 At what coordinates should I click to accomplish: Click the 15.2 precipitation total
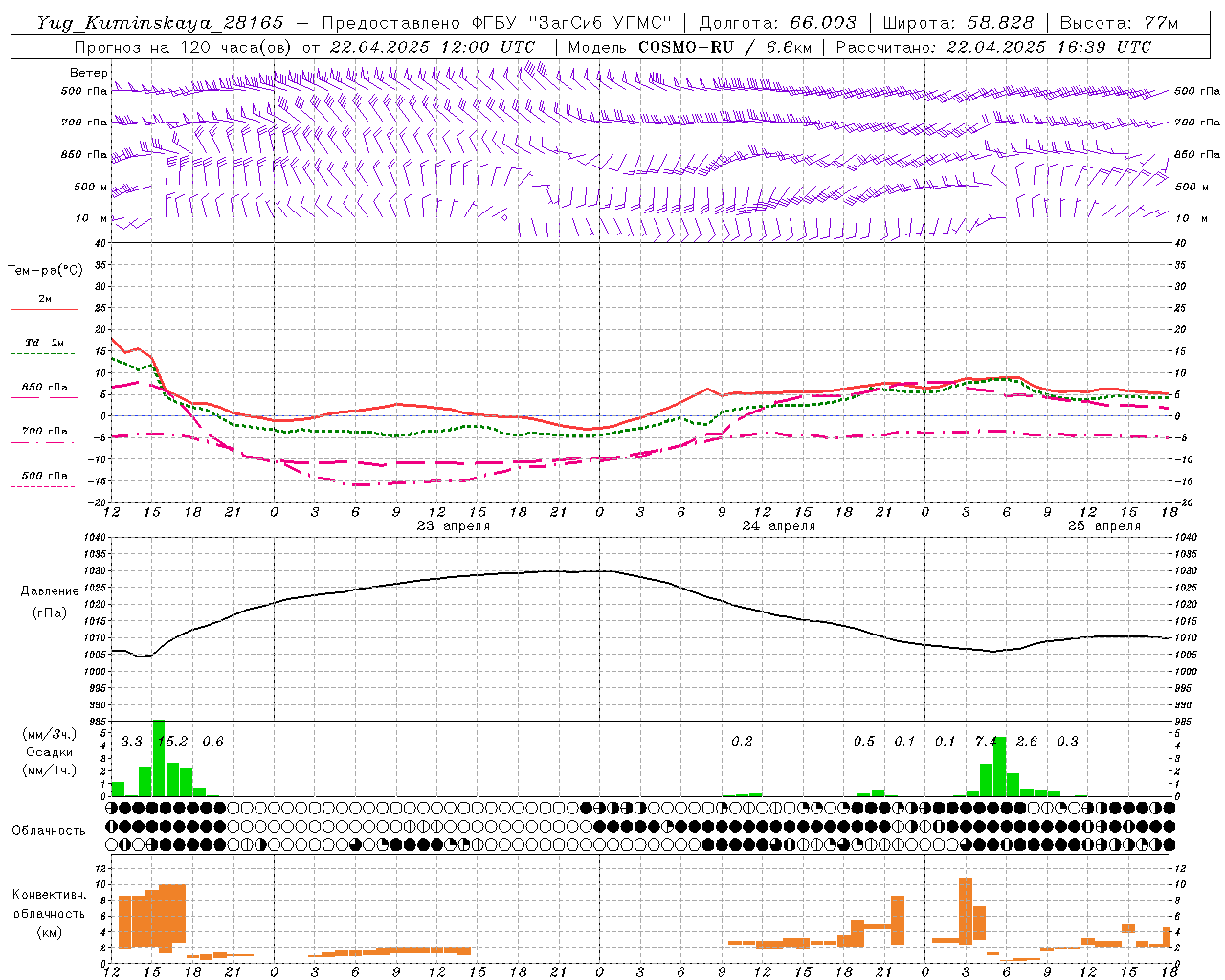coord(172,742)
